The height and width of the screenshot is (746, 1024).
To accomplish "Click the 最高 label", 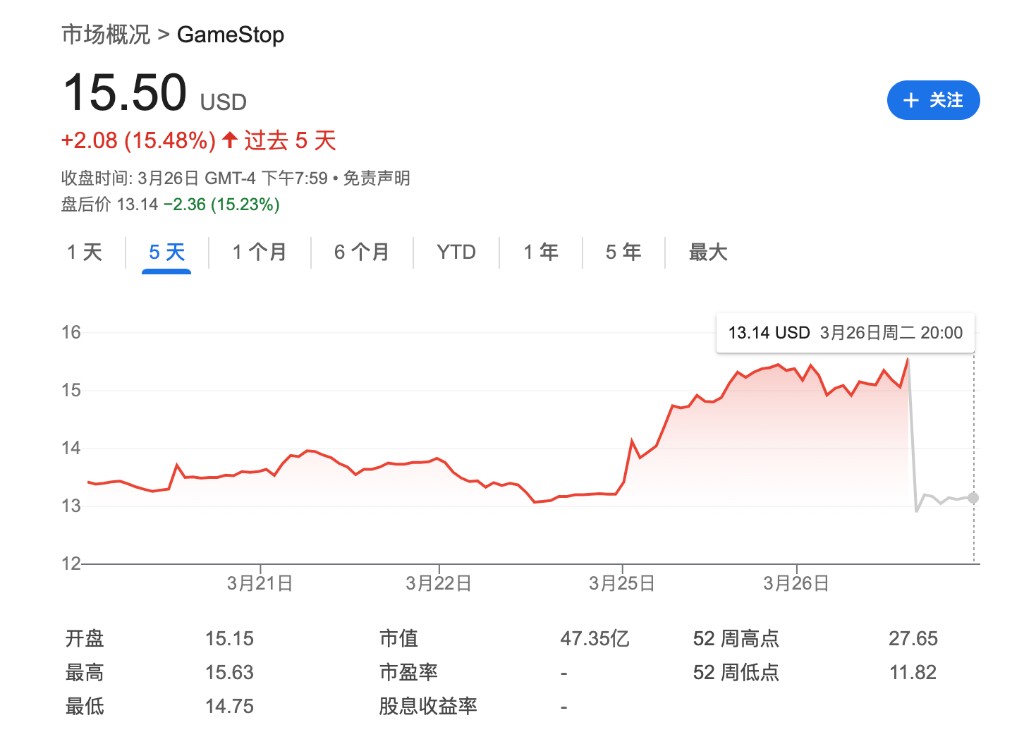I will pos(84,672).
